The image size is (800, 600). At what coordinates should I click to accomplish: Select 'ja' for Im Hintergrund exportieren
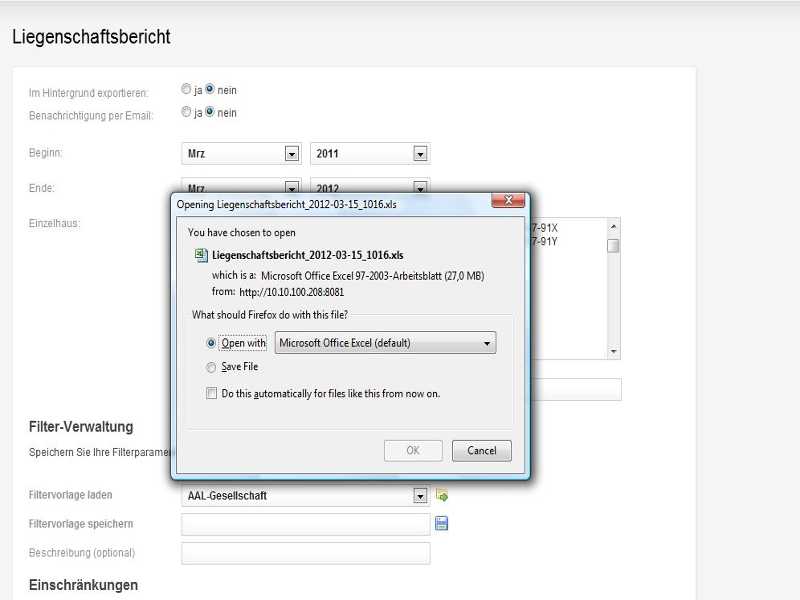(x=186, y=89)
